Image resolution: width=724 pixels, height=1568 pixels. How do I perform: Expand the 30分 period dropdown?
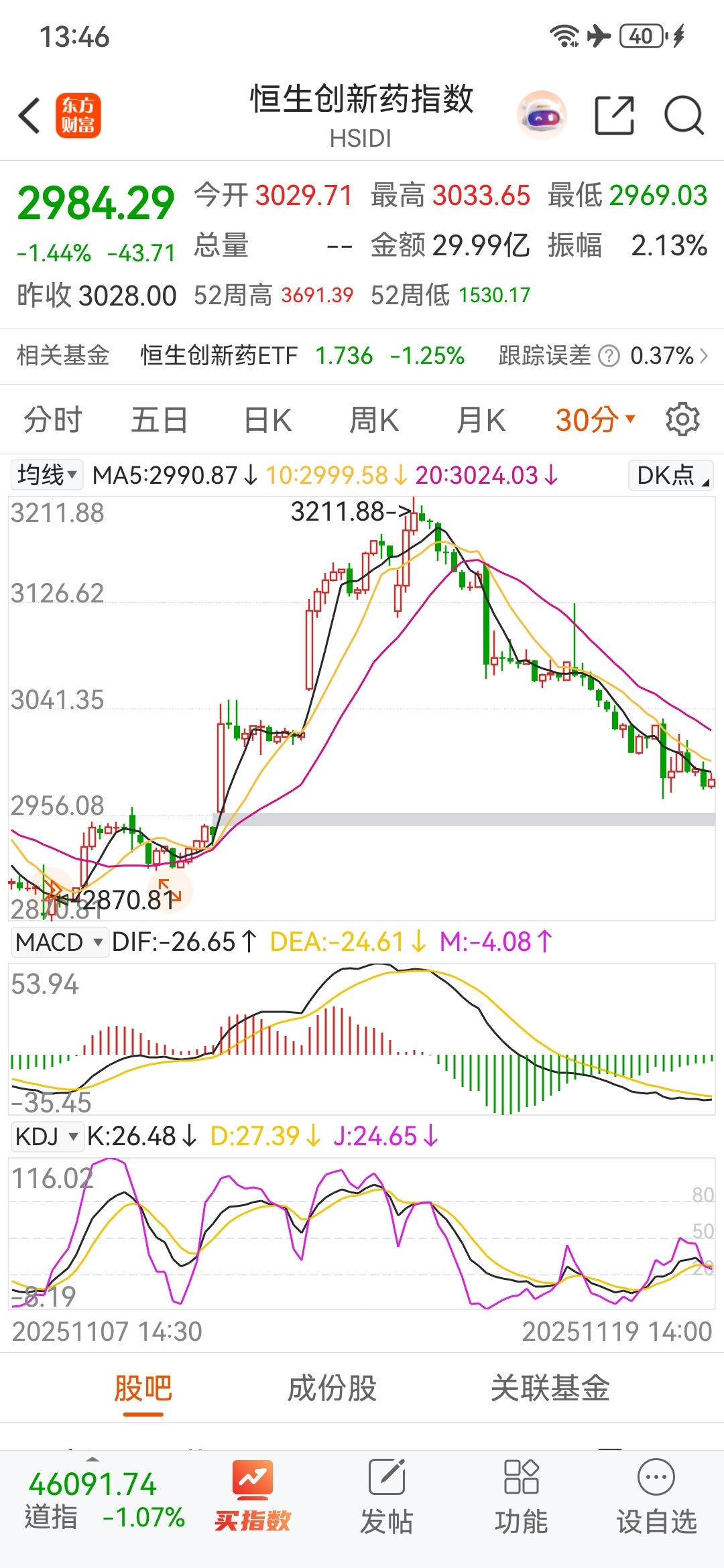[x=595, y=420]
